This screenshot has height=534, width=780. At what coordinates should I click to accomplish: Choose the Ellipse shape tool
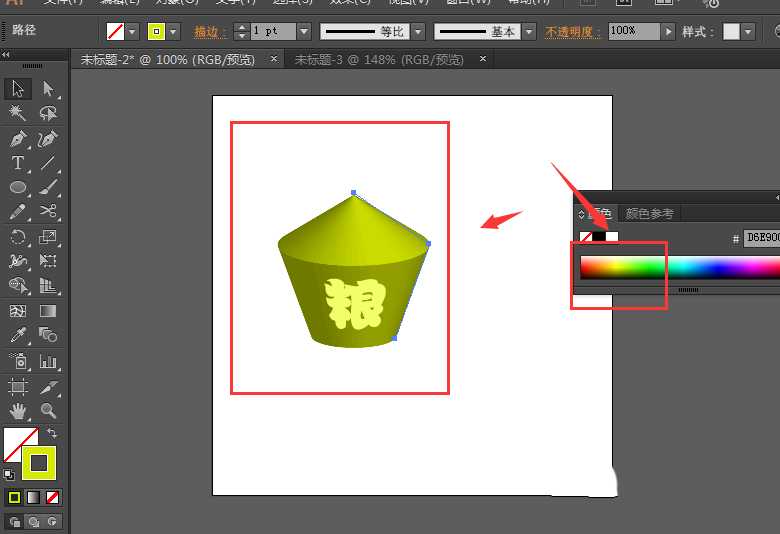[18, 187]
